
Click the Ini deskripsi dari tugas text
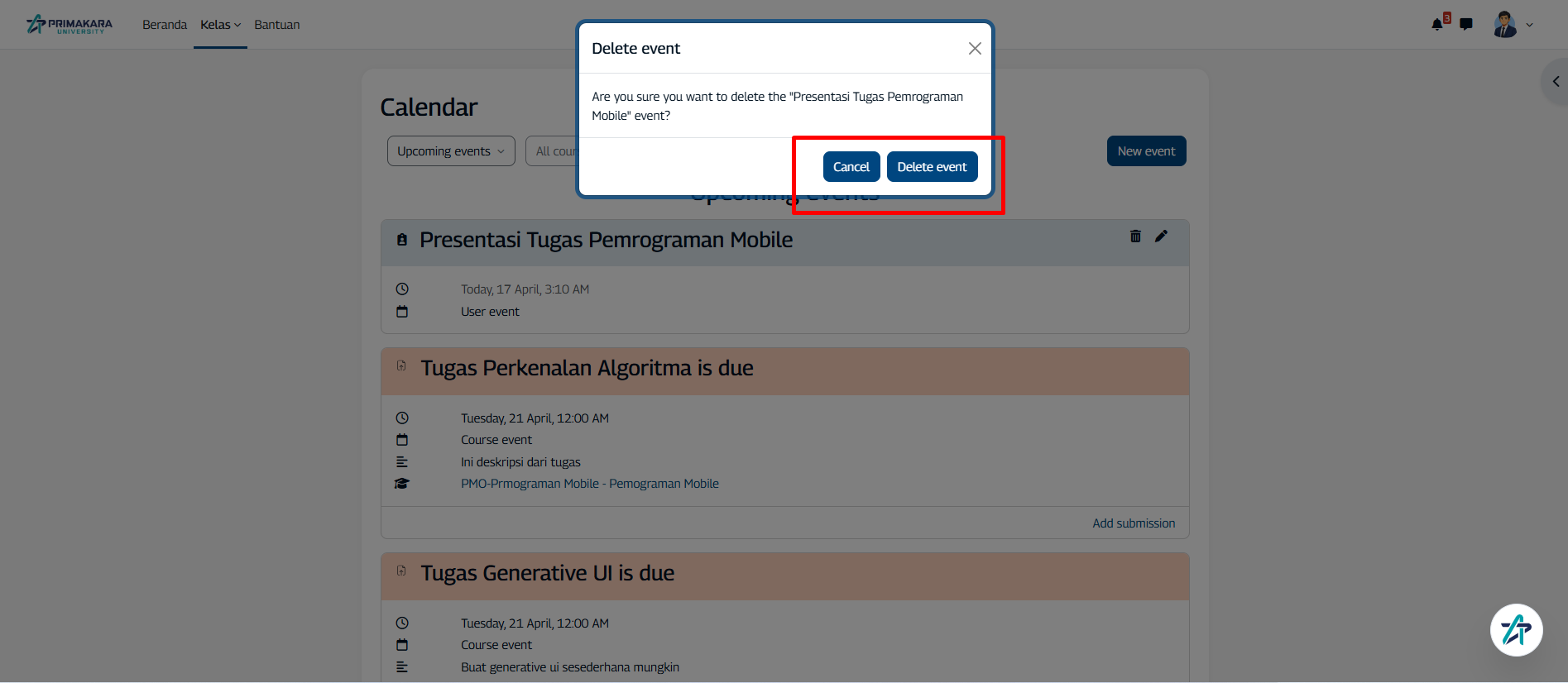coord(520,462)
